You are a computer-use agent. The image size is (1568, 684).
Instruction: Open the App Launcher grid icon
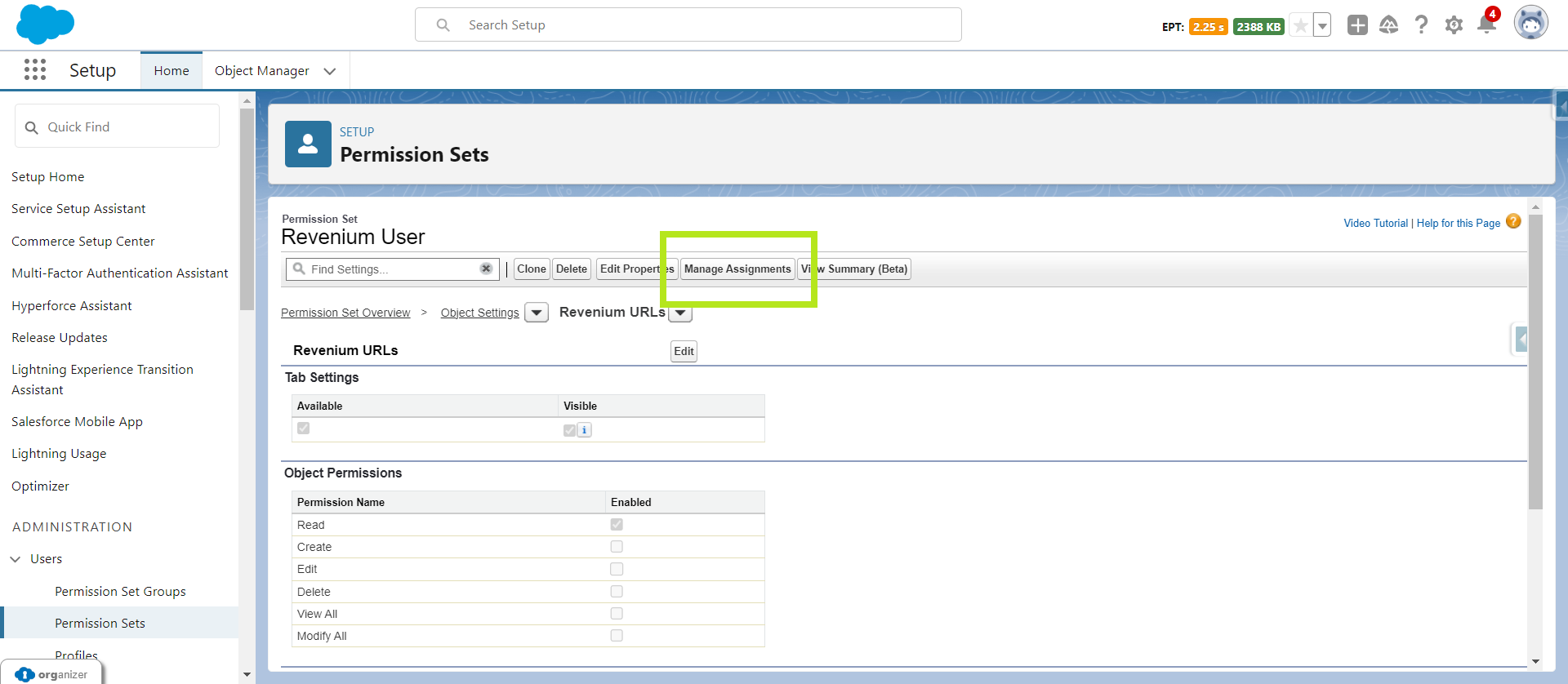tap(35, 70)
